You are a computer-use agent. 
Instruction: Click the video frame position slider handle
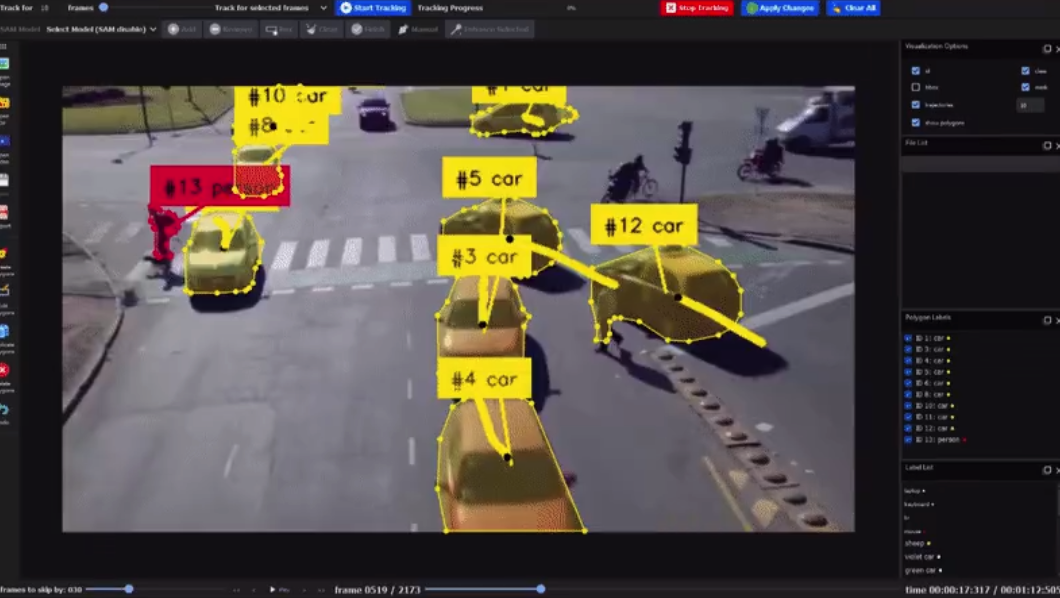coord(541,589)
